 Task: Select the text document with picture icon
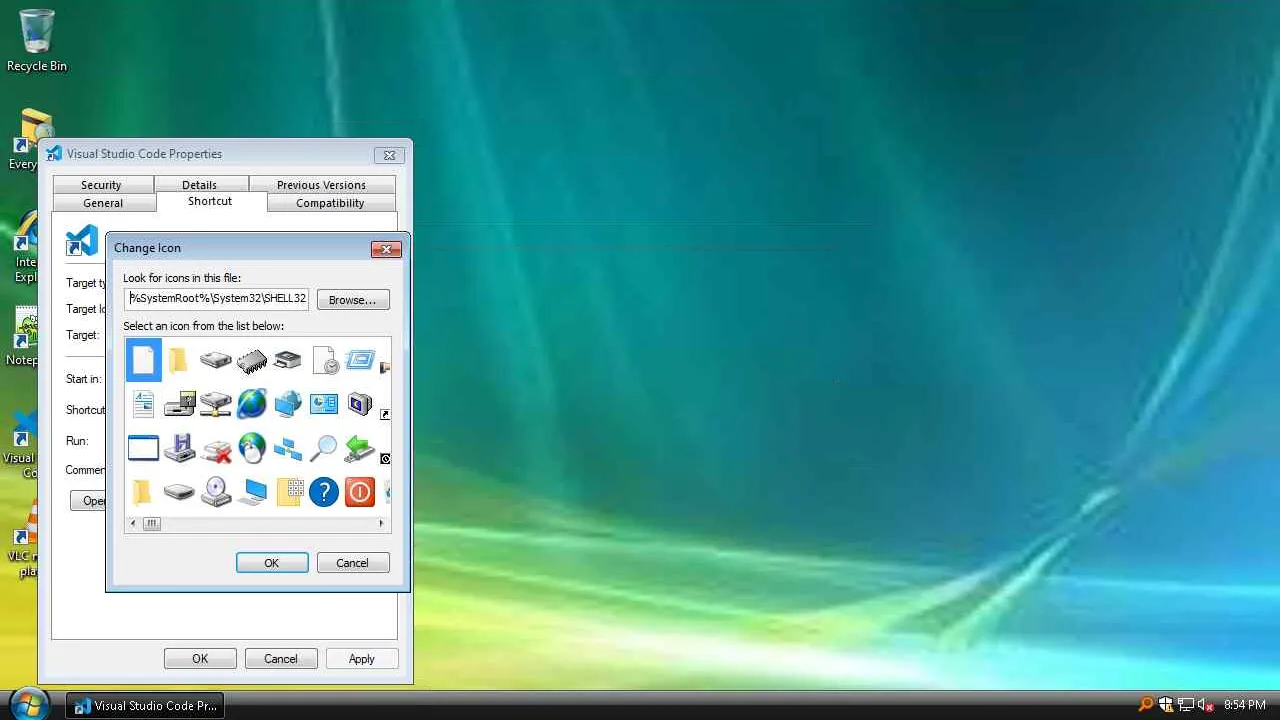[x=143, y=404]
